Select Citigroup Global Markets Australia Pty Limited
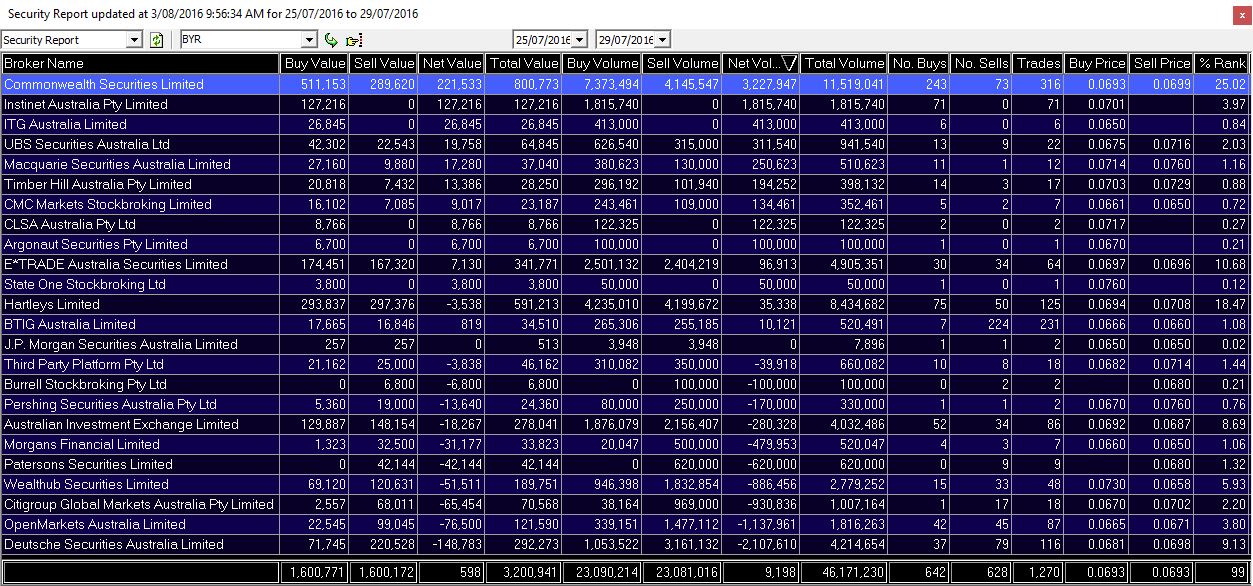The width and height of the screenshot is (1253, 586). click(625, 504)
